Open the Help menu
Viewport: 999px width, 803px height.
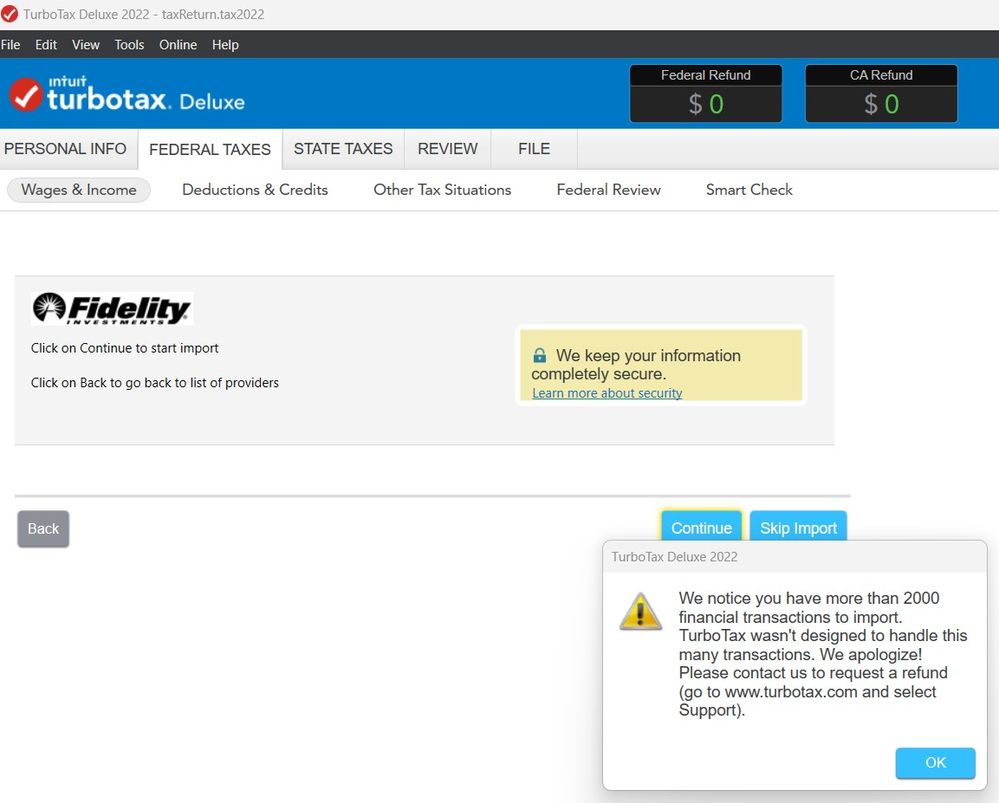click(x=226, y=45)
